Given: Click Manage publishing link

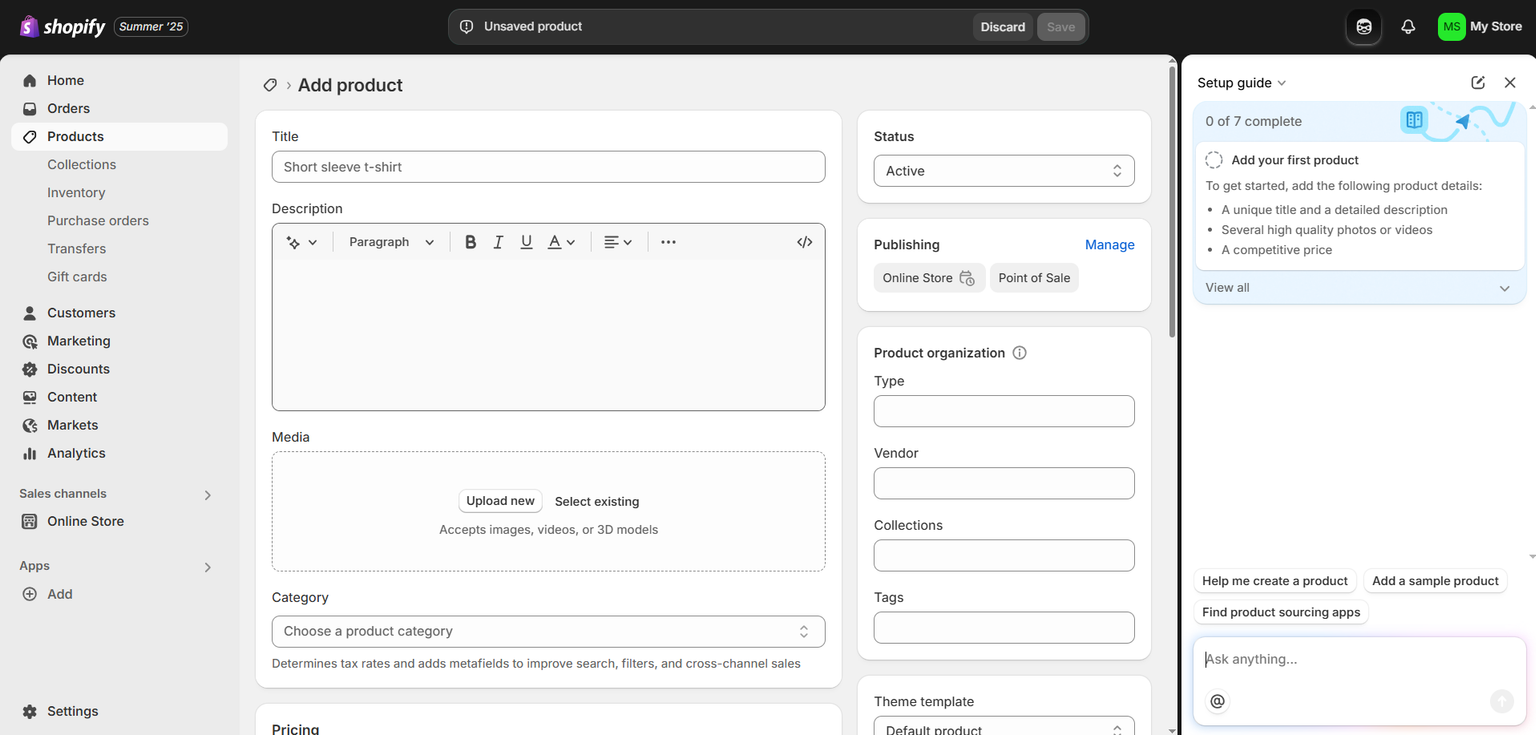Looking at the screenshot, I should coord(1110,245).
